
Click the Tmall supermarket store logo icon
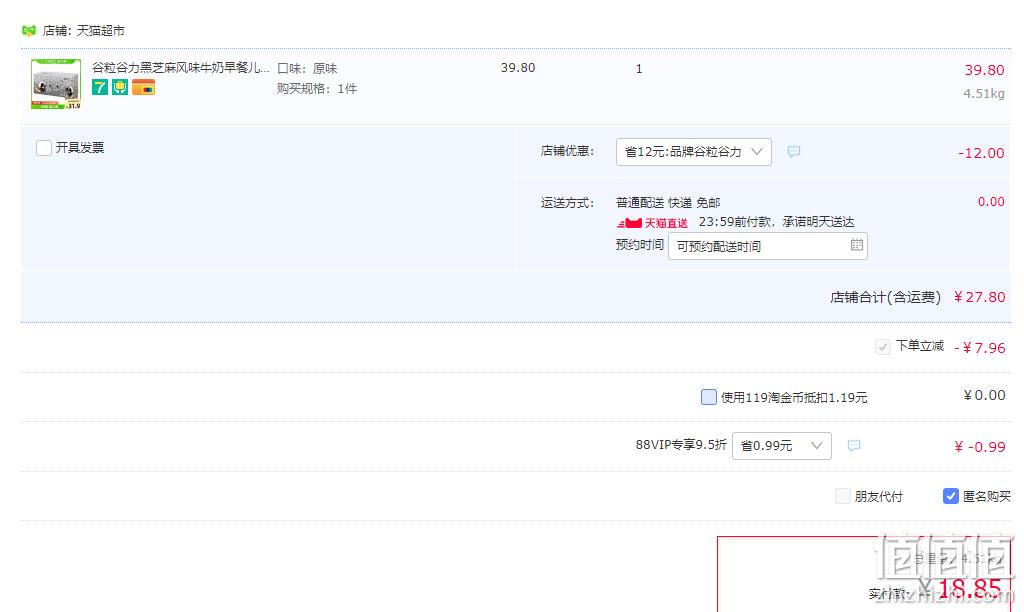pyautogui.click(x=29, y=31)
